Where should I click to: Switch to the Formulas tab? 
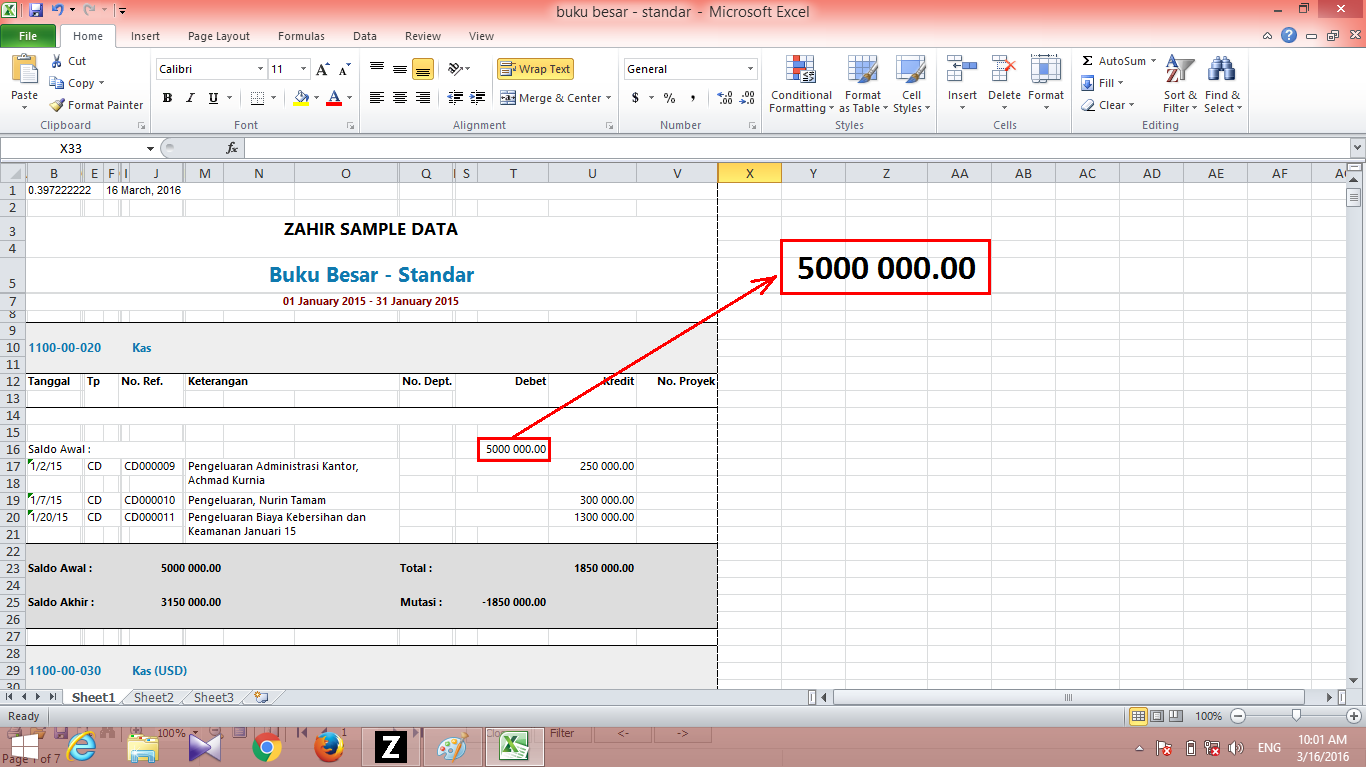(301, 36)
